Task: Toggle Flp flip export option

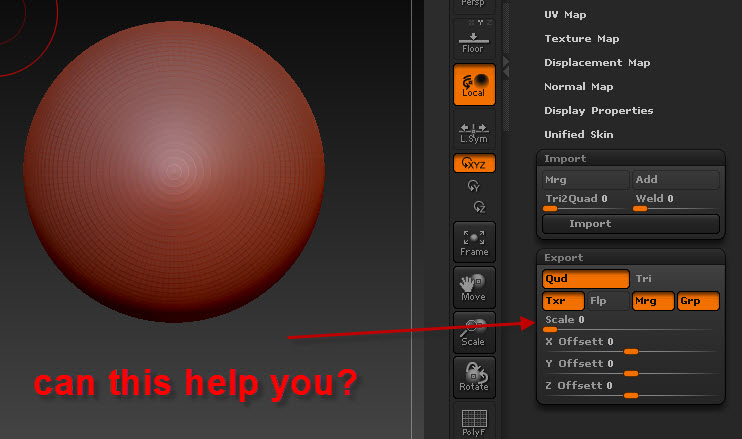Action: pos(608,301)
